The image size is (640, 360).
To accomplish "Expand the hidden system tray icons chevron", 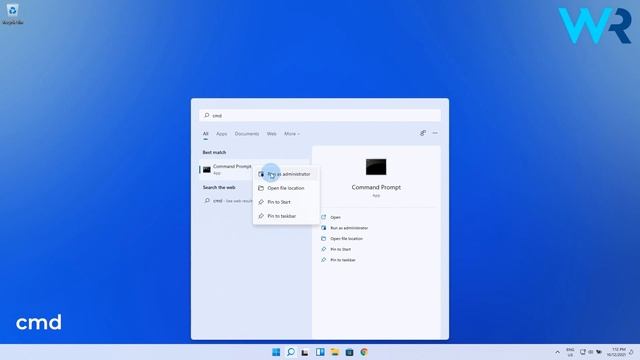I will (558, 352).
